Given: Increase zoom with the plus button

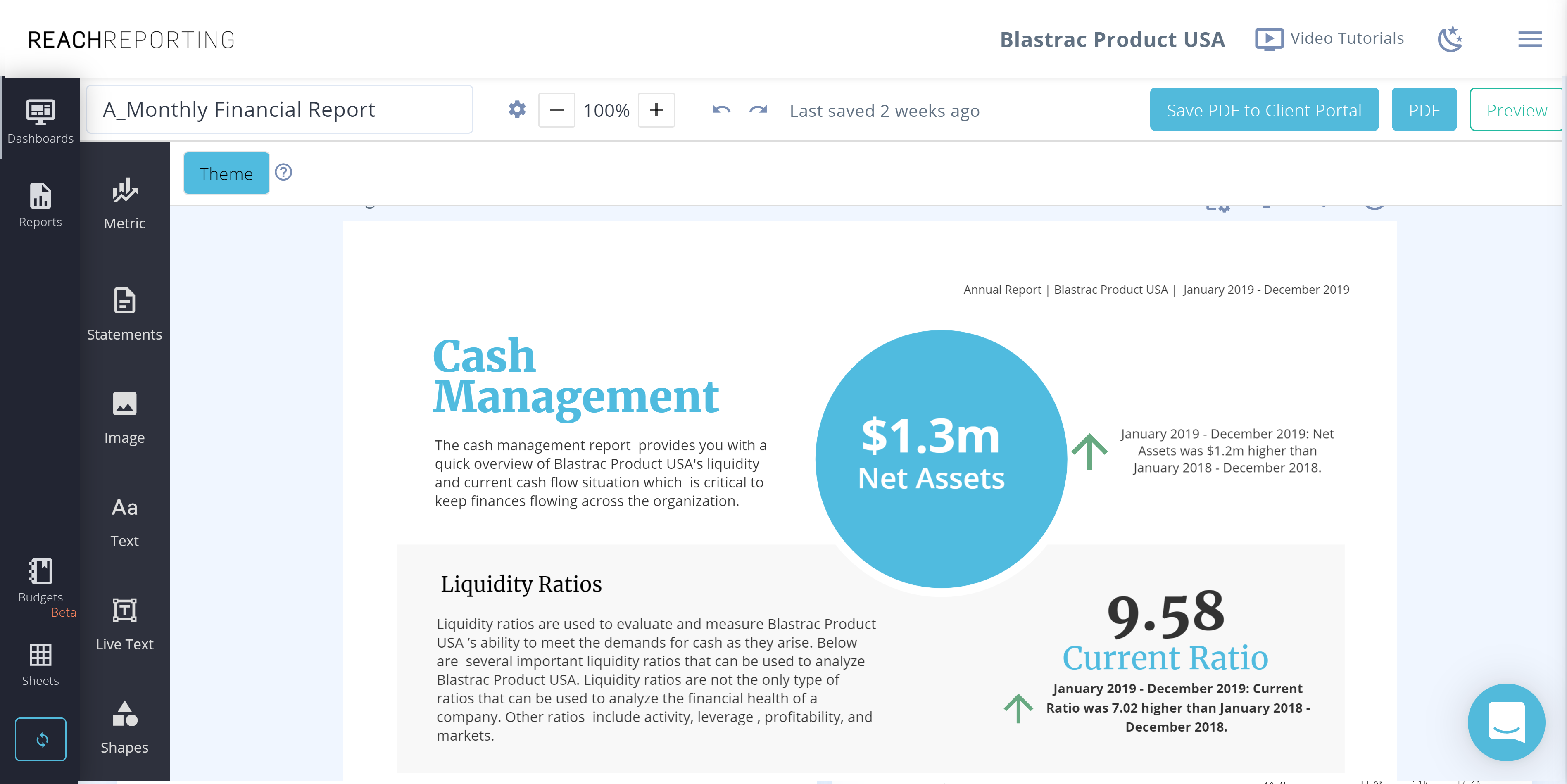Looking at the screenshot, I should coord(656,110).
